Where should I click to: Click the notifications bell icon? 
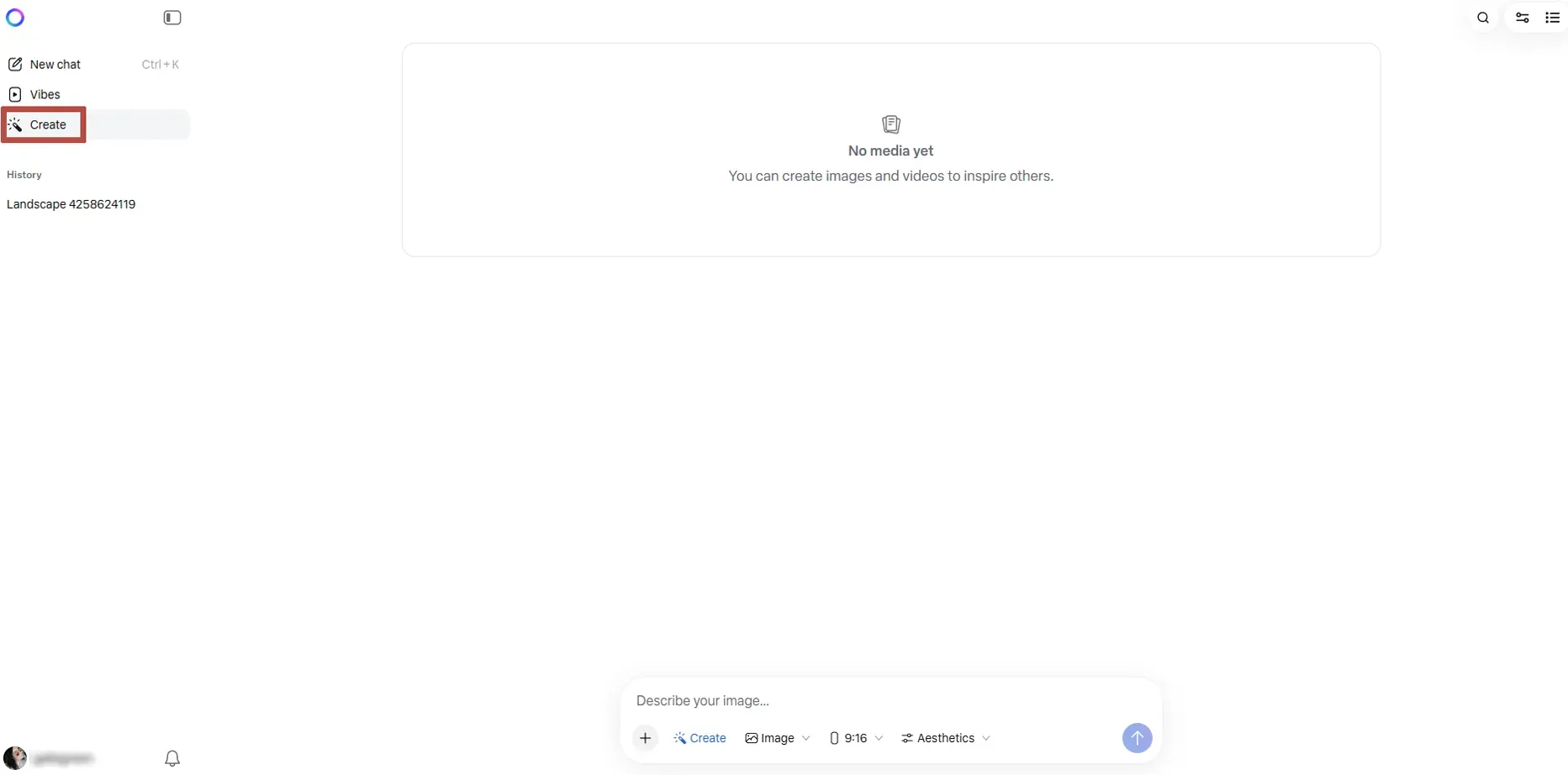click(172, 758)
